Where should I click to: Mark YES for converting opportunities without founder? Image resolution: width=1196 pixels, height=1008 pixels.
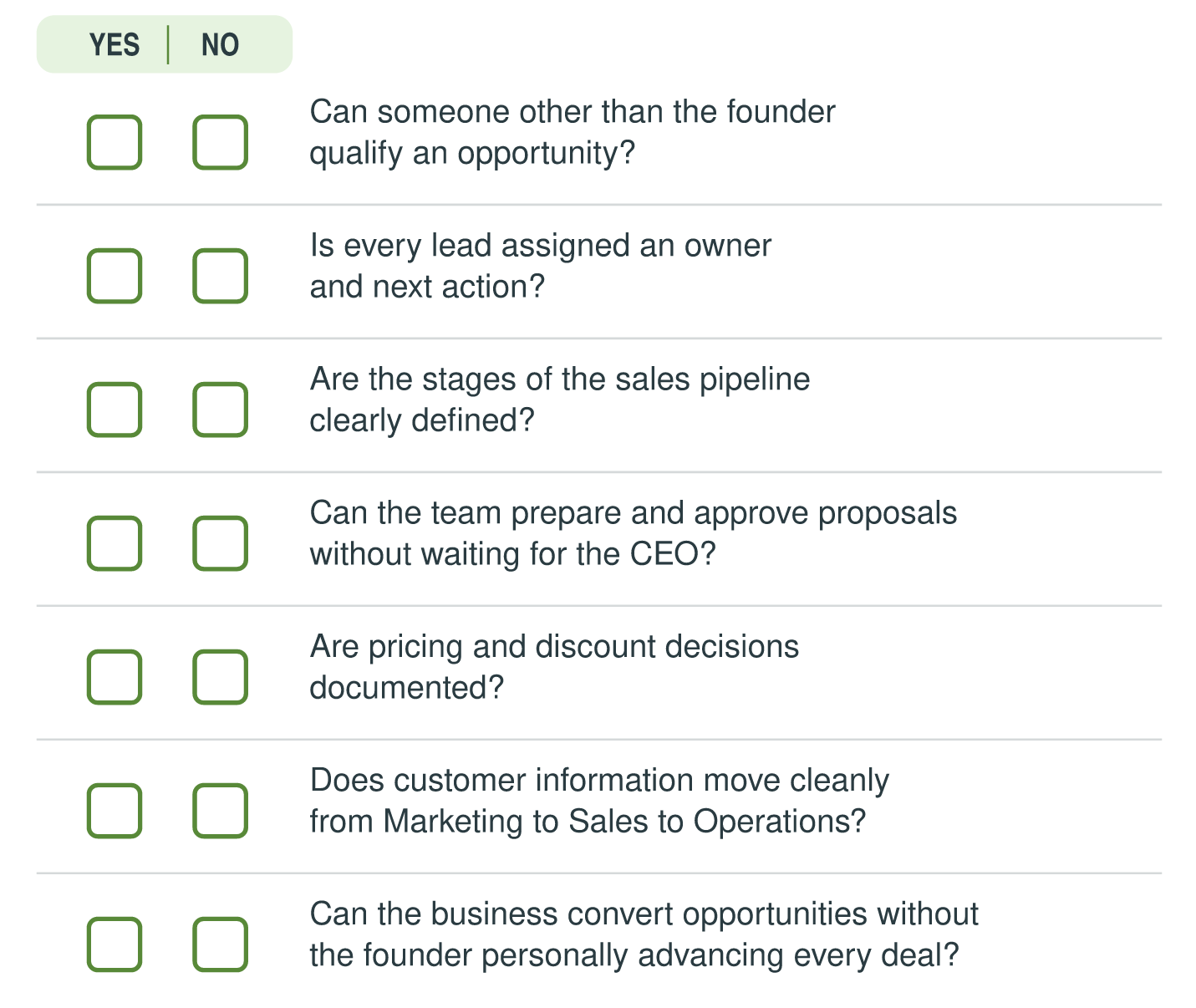115,944
